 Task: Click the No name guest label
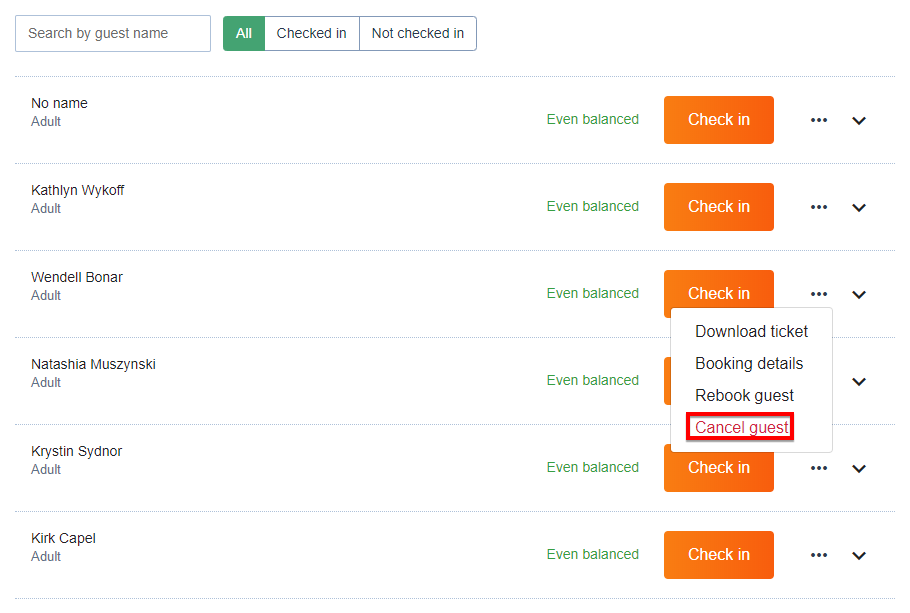point(59,103)
